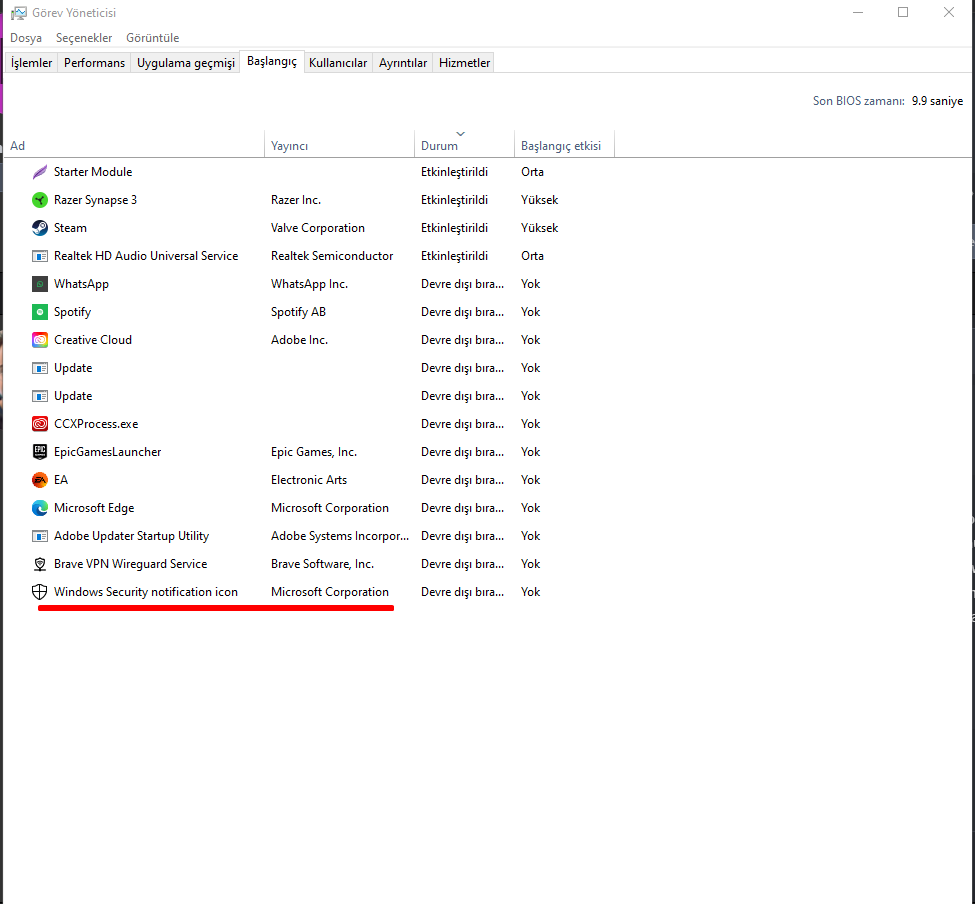Screen dimensions: 975x904
Task: Switch to the Hizmetler tab
Action: tap(464, 63)
